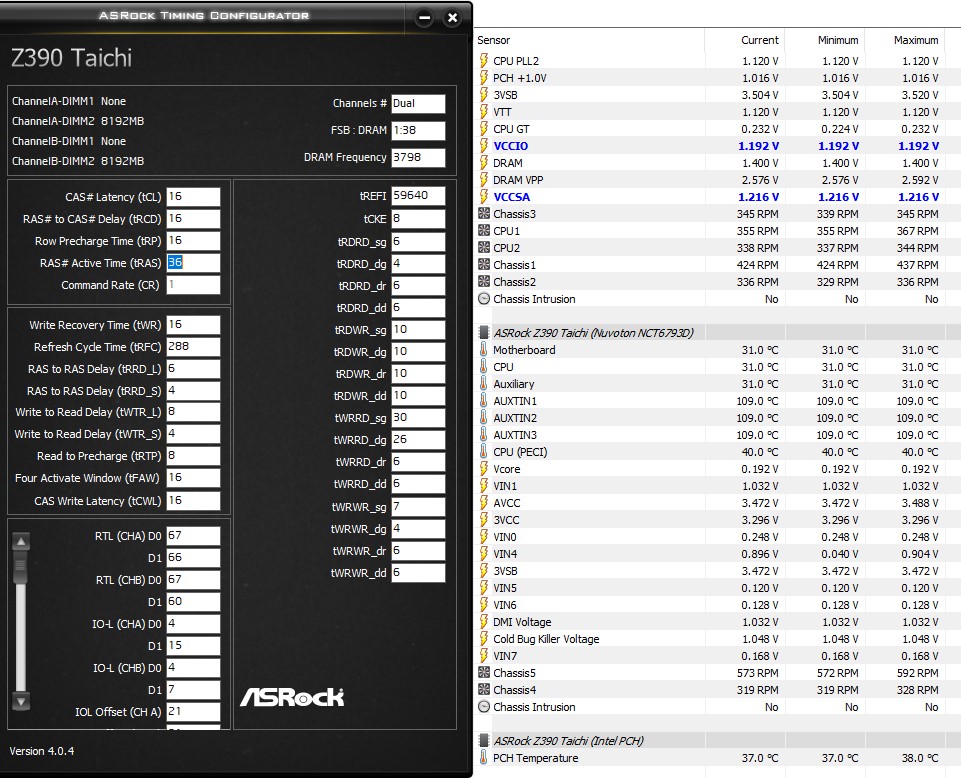Click the tCKE input field
The height and width of the screenshot is (778, 961).
tap(418, 219)
